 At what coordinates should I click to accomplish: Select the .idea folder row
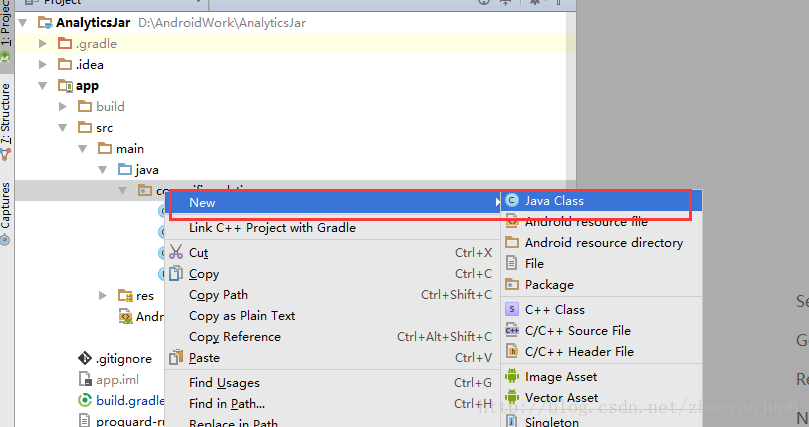[290, 64]
